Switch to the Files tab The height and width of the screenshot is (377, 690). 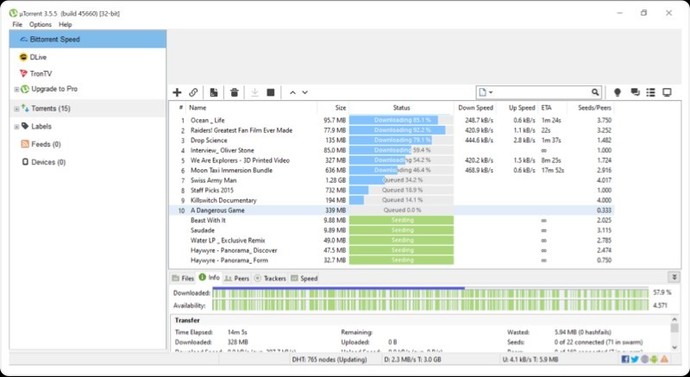coord(183,278)
